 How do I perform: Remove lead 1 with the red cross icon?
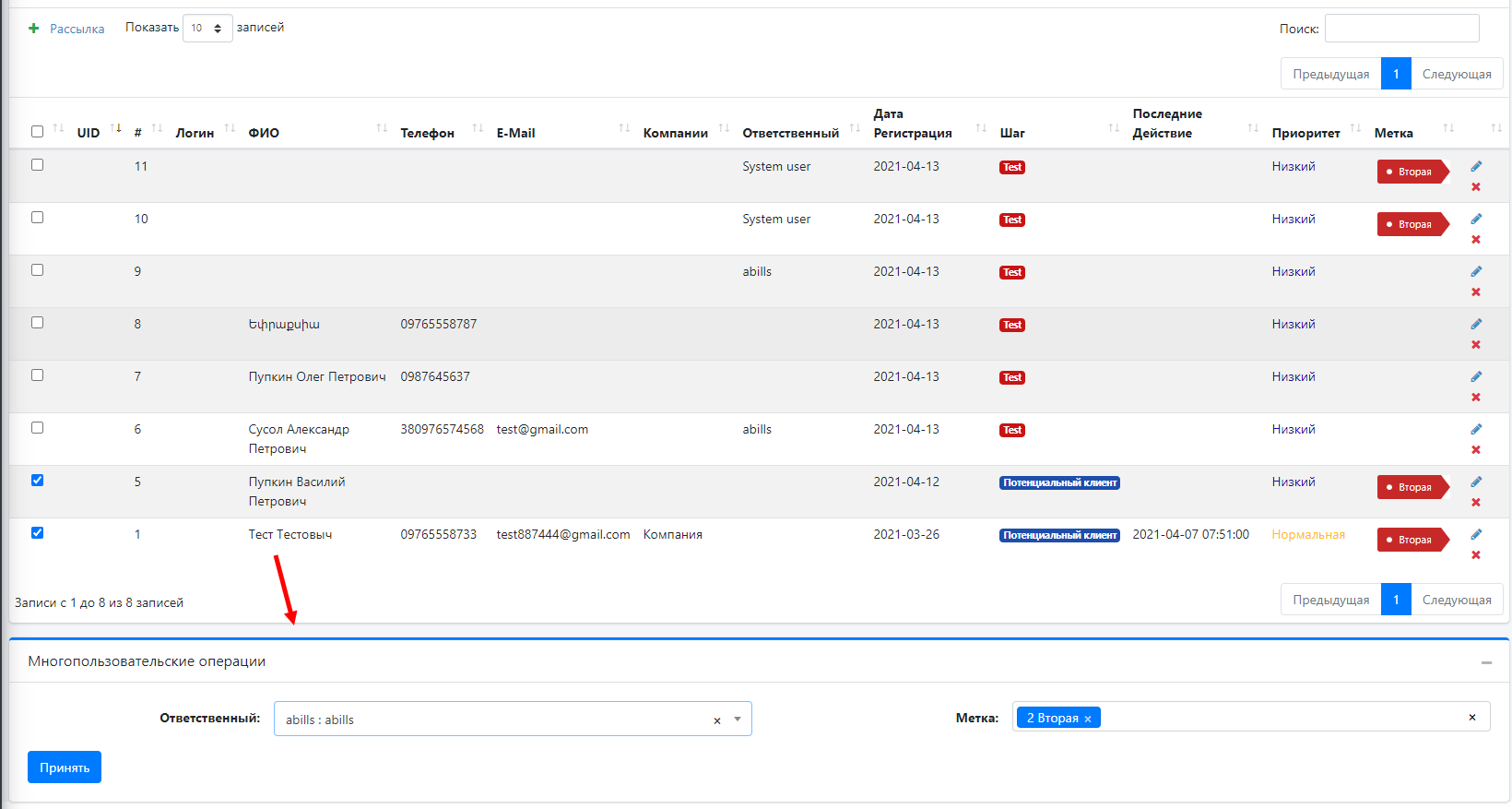pyautogui.click(x=1476, y=555)
